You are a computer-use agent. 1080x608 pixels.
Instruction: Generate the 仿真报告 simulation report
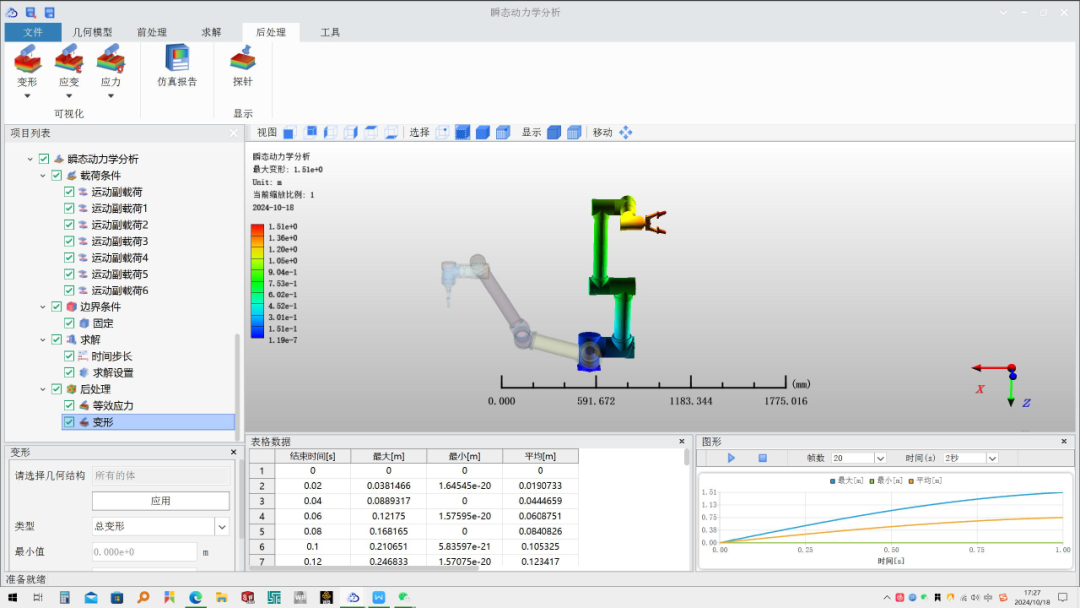pyautogui.click(x=177, y=66)
